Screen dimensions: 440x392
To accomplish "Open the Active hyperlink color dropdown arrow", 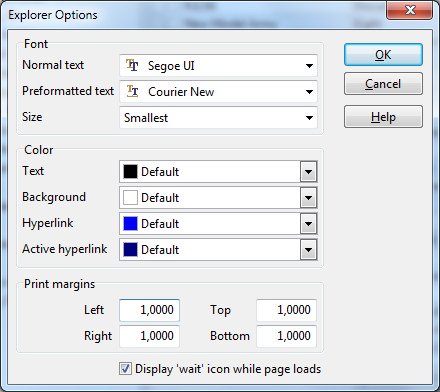I will (308, 250).
